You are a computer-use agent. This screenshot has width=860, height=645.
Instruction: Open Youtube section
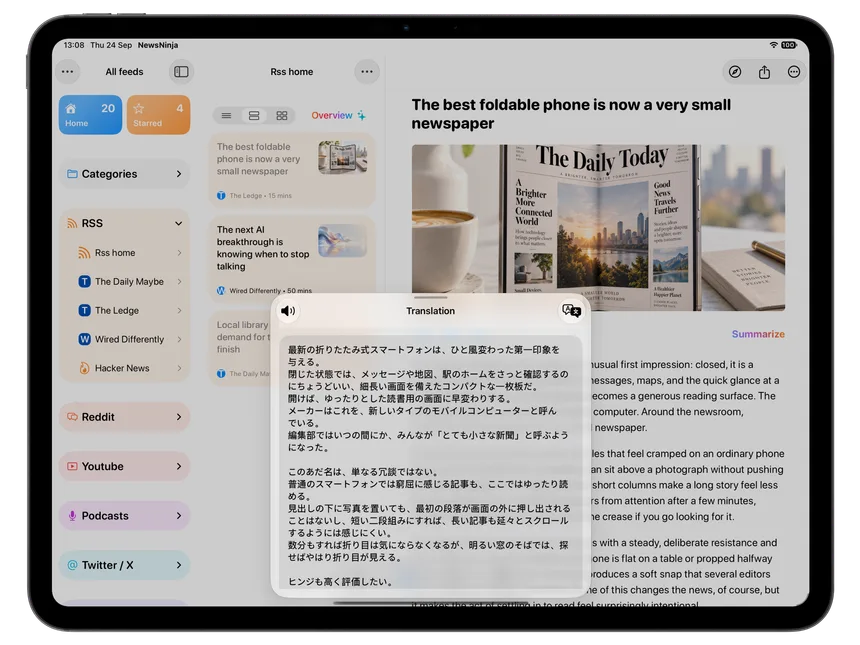pyautogui.click(x=125, y=466)
